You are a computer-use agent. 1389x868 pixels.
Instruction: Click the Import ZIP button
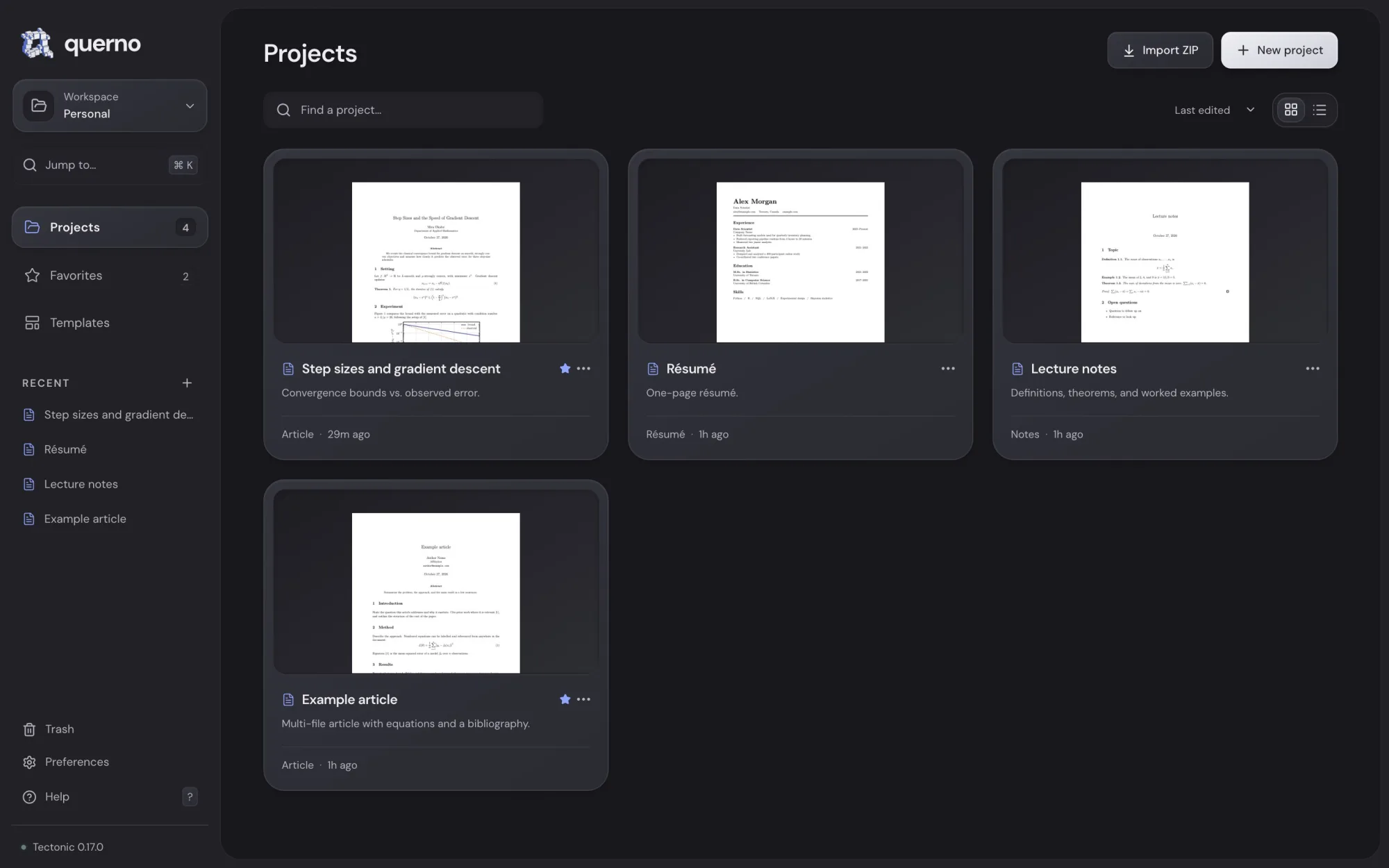tap(1160, 50)
